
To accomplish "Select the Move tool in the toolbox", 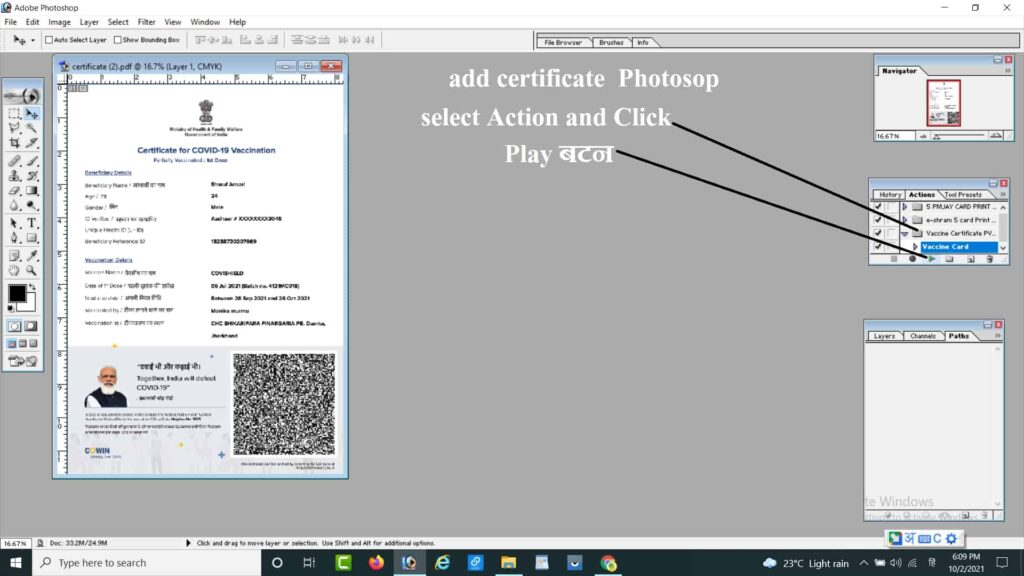I will [x=31, y=114].
